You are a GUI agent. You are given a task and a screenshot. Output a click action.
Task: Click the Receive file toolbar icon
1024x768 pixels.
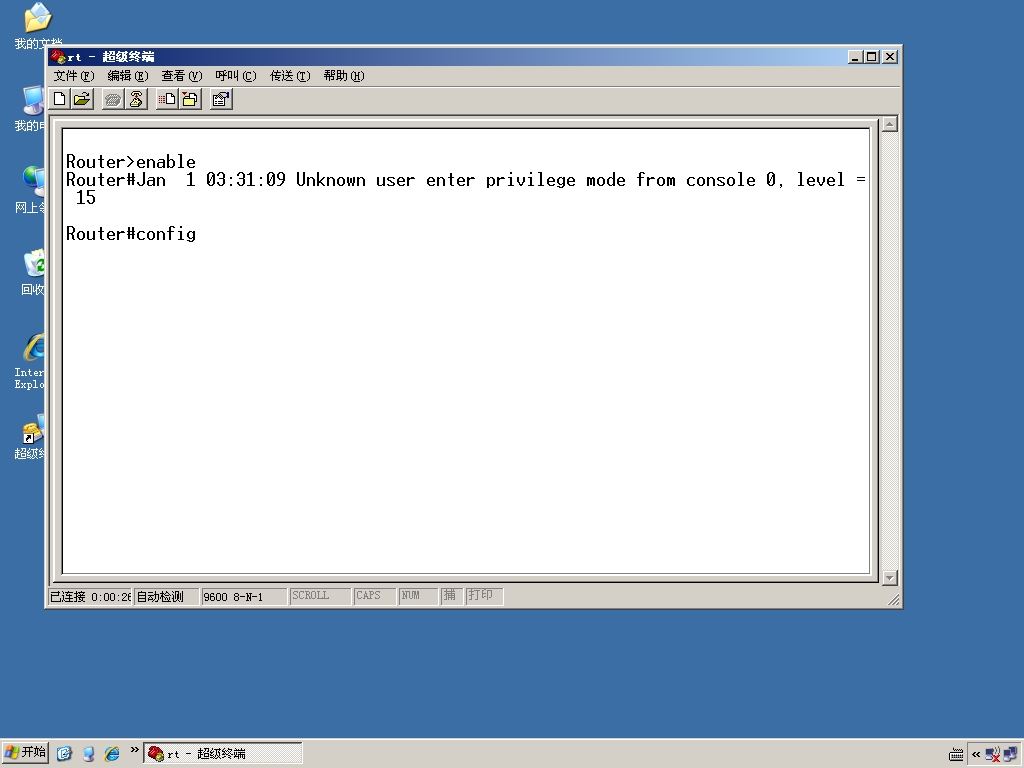pyautogui.click(x=190, y=99)
